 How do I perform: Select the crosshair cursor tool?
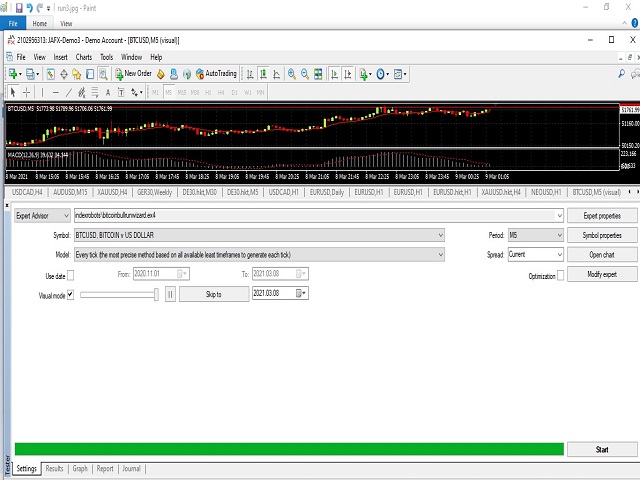(x=26, y=92)
